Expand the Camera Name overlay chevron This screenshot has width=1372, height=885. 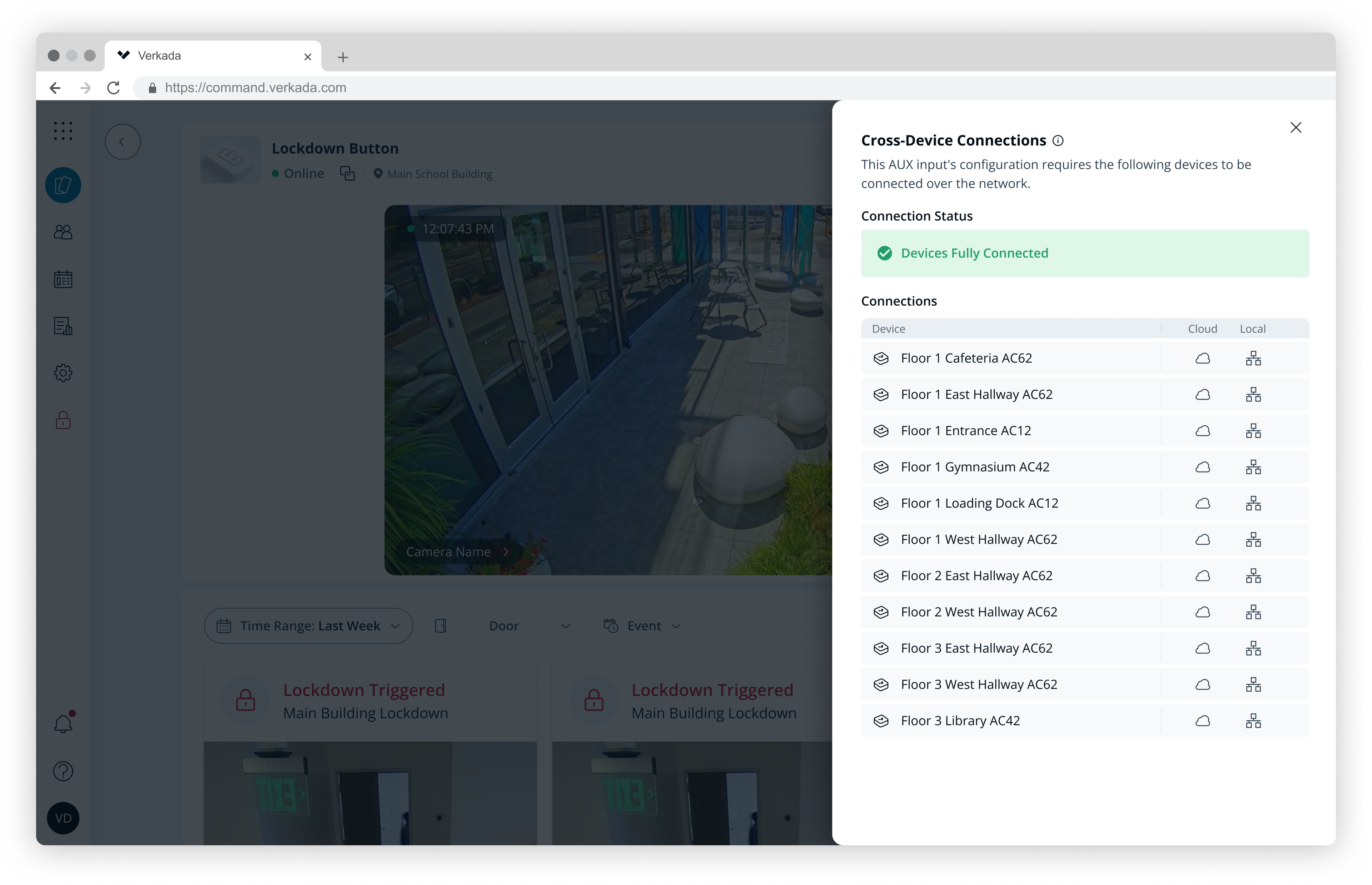pyautogui.click(x=506, y=552)
